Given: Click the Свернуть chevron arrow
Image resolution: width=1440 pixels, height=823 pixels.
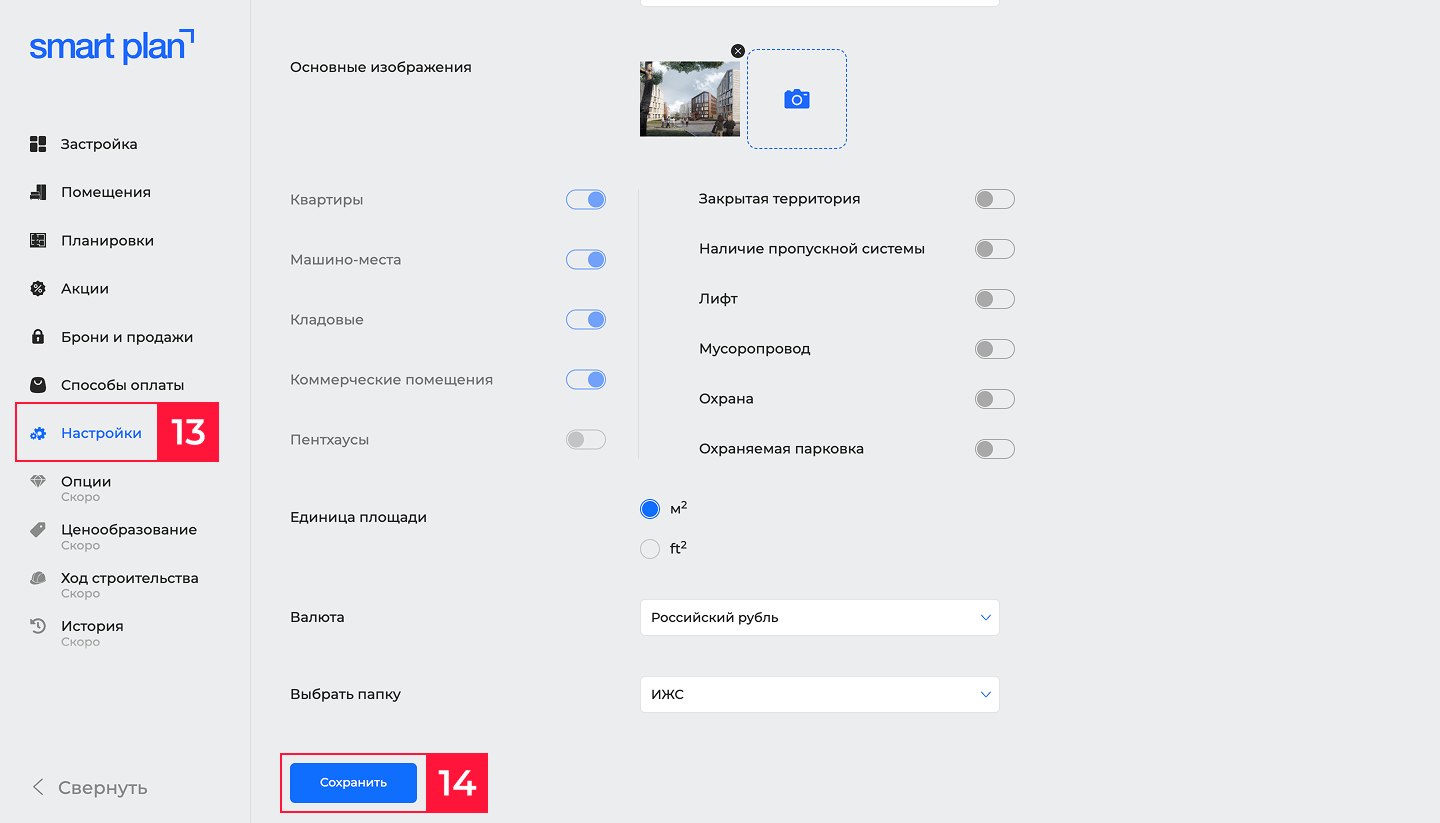Looking at the screenshot, I should tap(38, 787).
